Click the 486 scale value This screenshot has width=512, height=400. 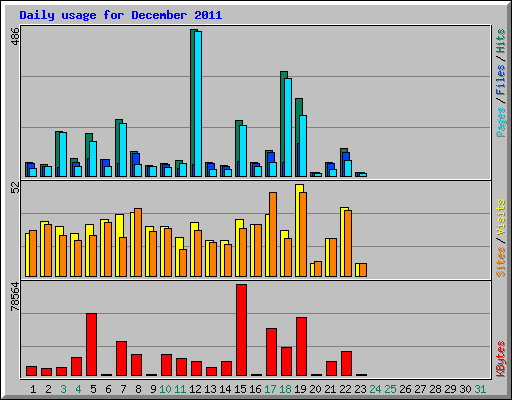(x=15, y=36)
